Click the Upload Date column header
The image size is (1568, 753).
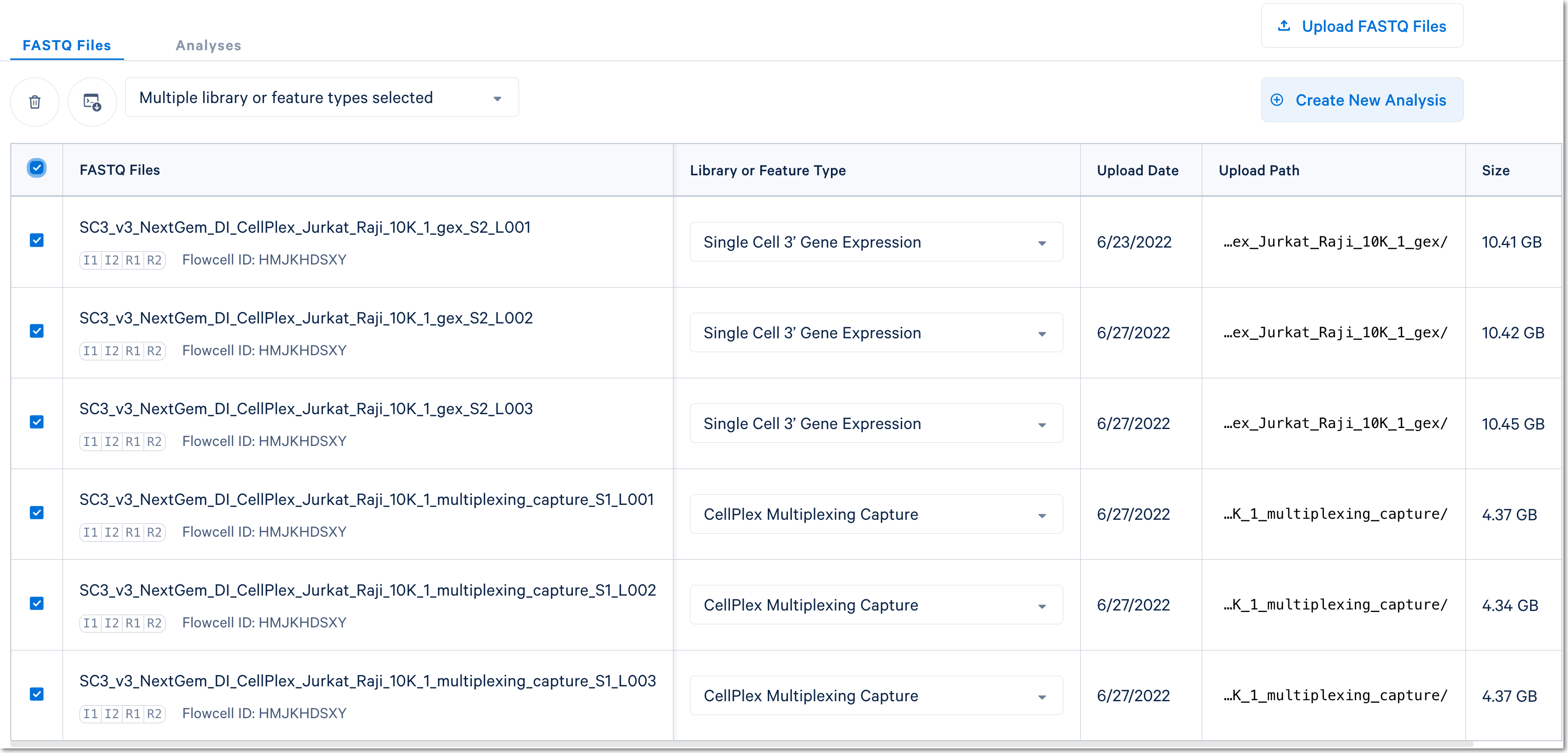pyautogui.click(x=1137, y=170)
